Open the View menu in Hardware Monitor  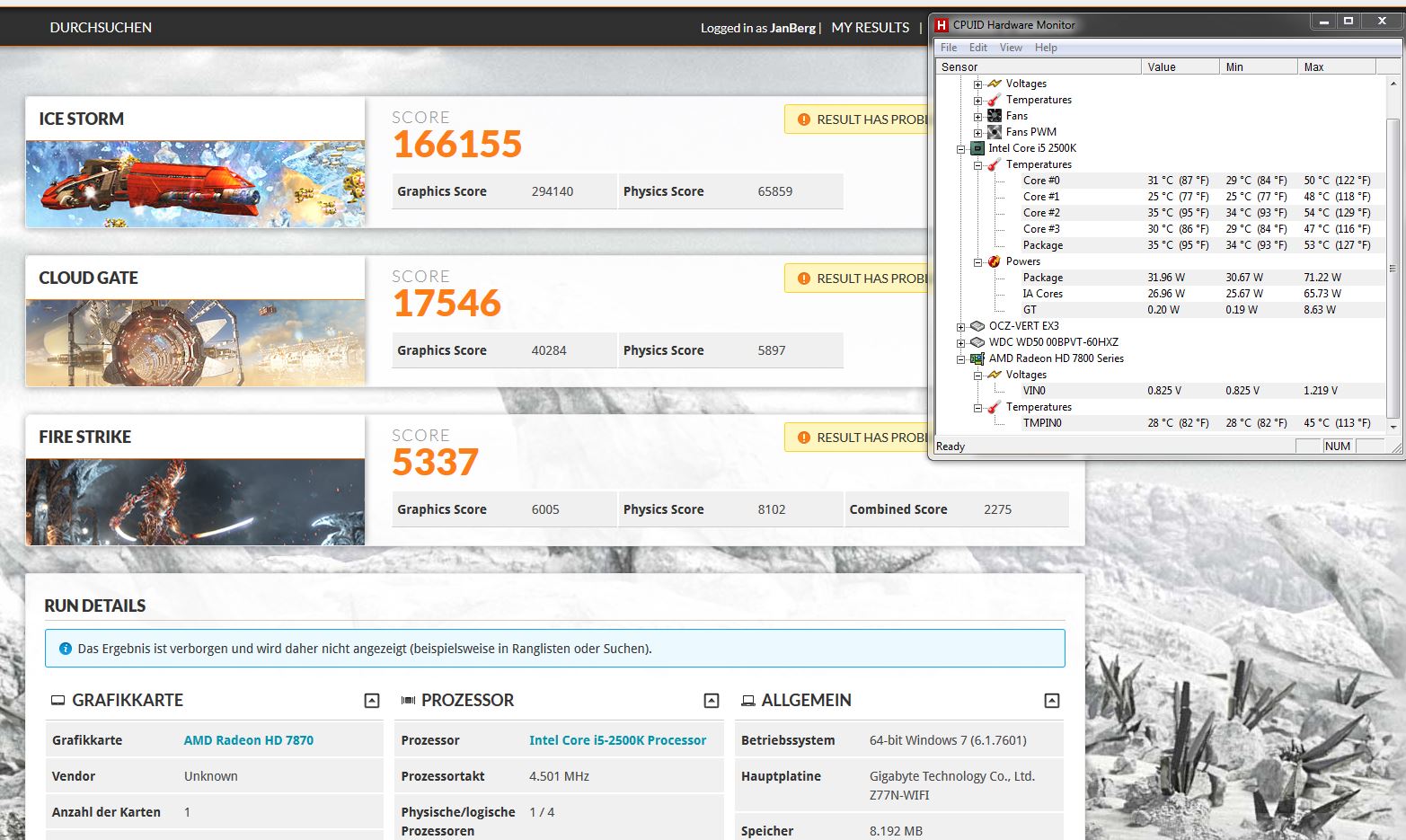click(x=1011, y=48)
